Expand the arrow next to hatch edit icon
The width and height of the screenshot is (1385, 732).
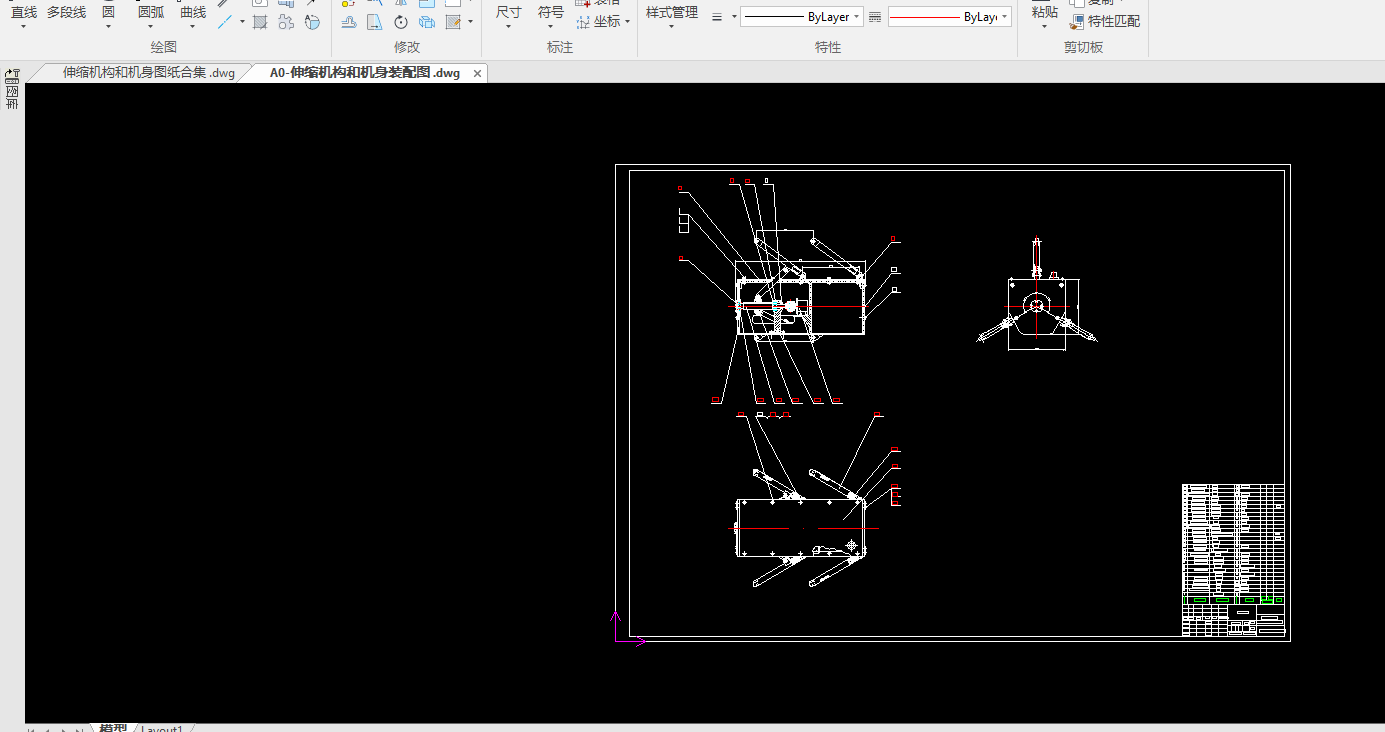[471, 21]
